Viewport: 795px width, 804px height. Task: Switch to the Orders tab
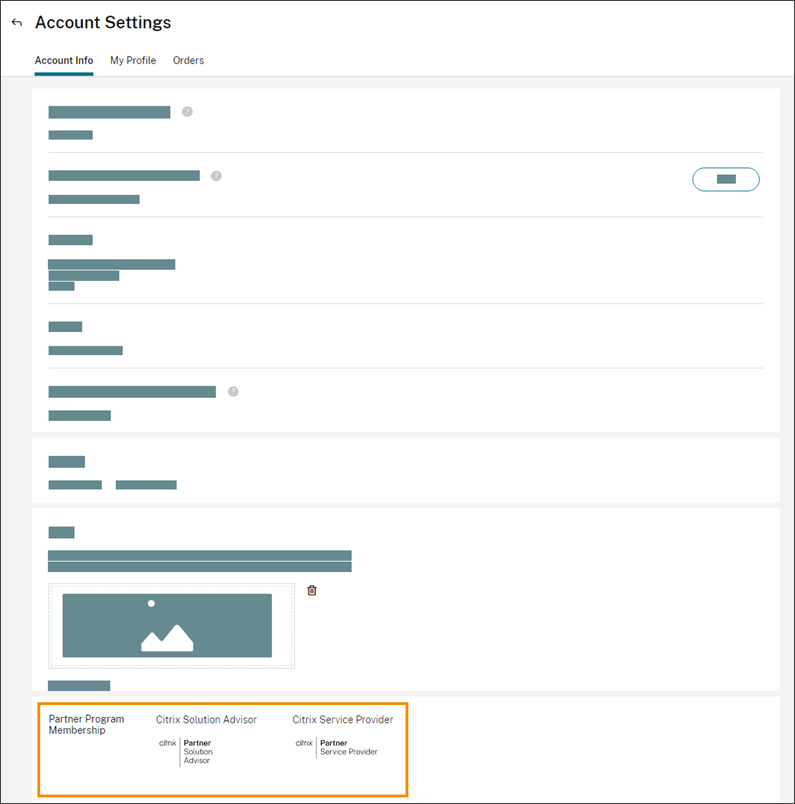(x=188, y=61)
